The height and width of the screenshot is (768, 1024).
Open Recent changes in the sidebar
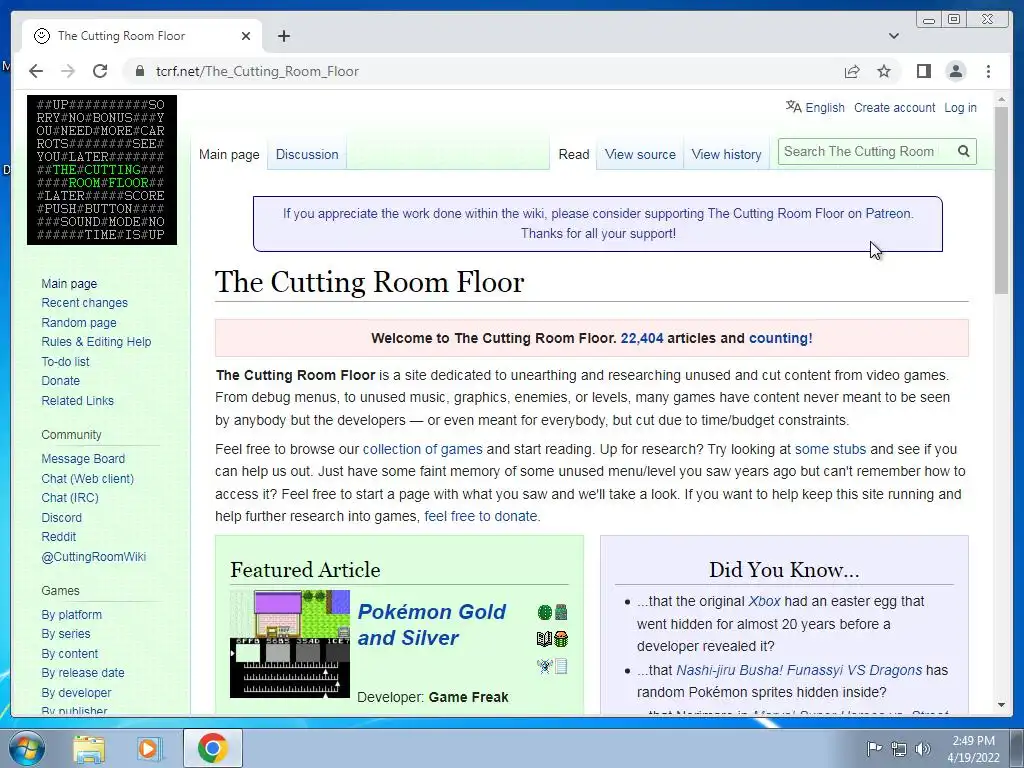click(84, 303)
